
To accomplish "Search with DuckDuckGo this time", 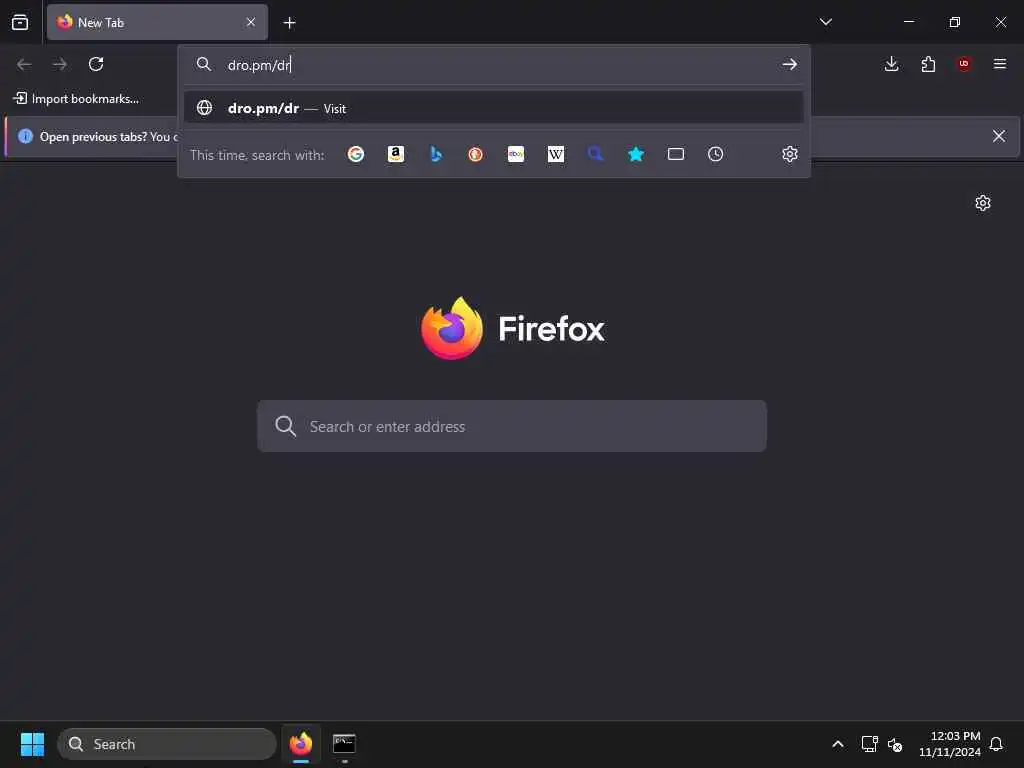I will [x=475, y=154].
